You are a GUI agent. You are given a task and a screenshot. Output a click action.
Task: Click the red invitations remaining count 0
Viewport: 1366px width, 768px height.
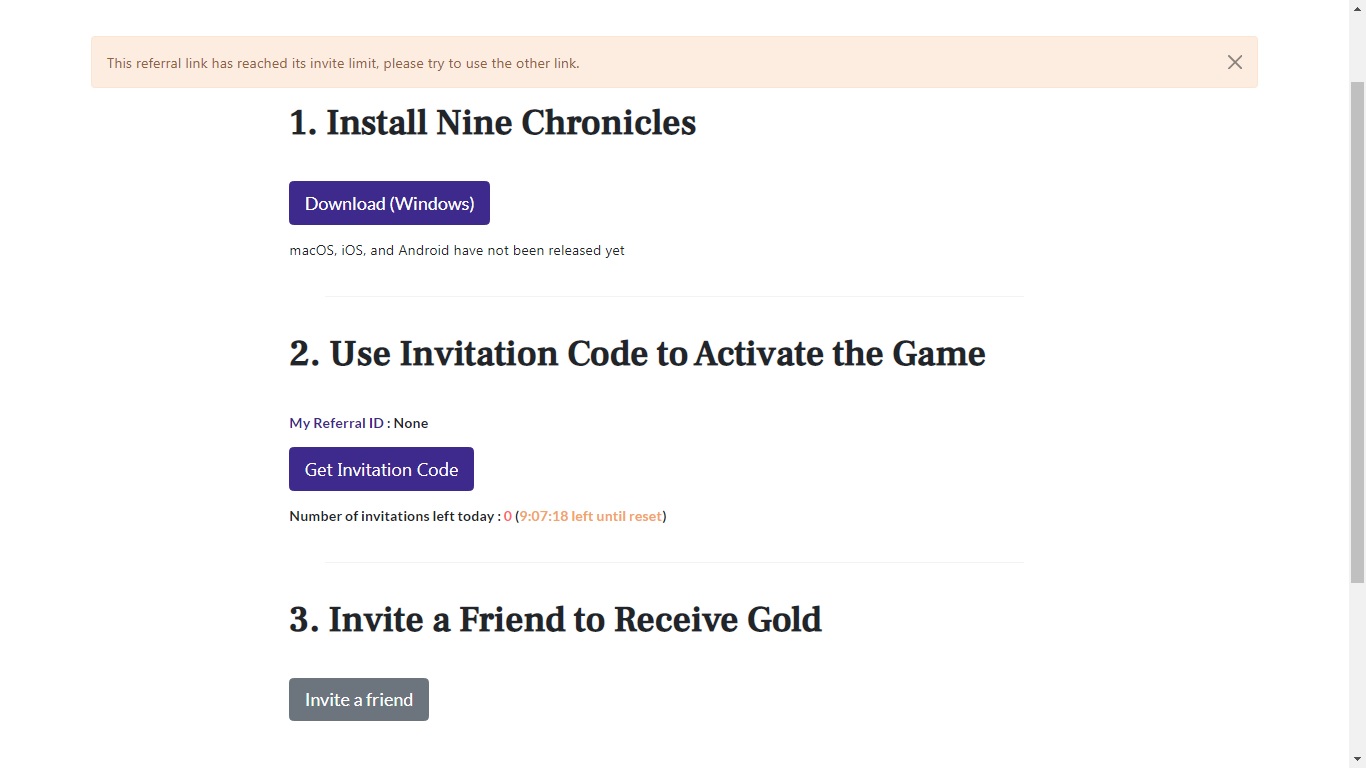tap(508, 516)
